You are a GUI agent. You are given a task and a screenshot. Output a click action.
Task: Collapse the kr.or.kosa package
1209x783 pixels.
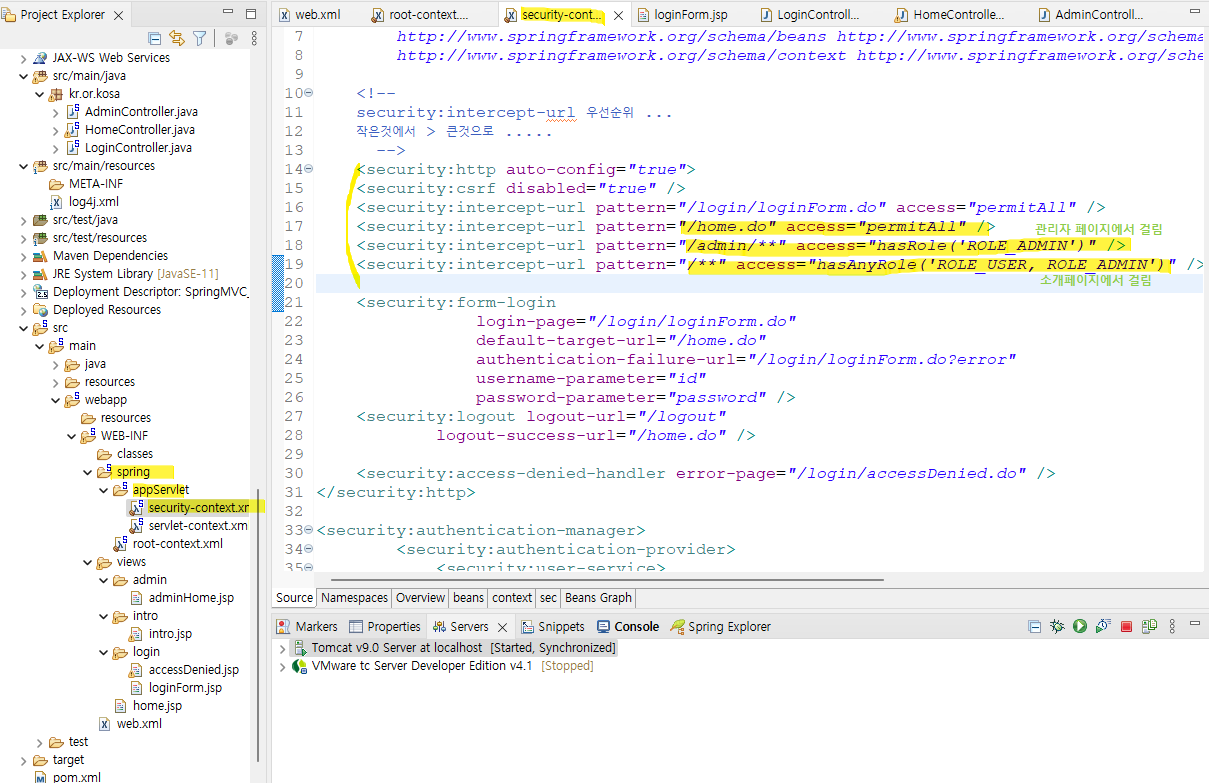click(40, 93)
